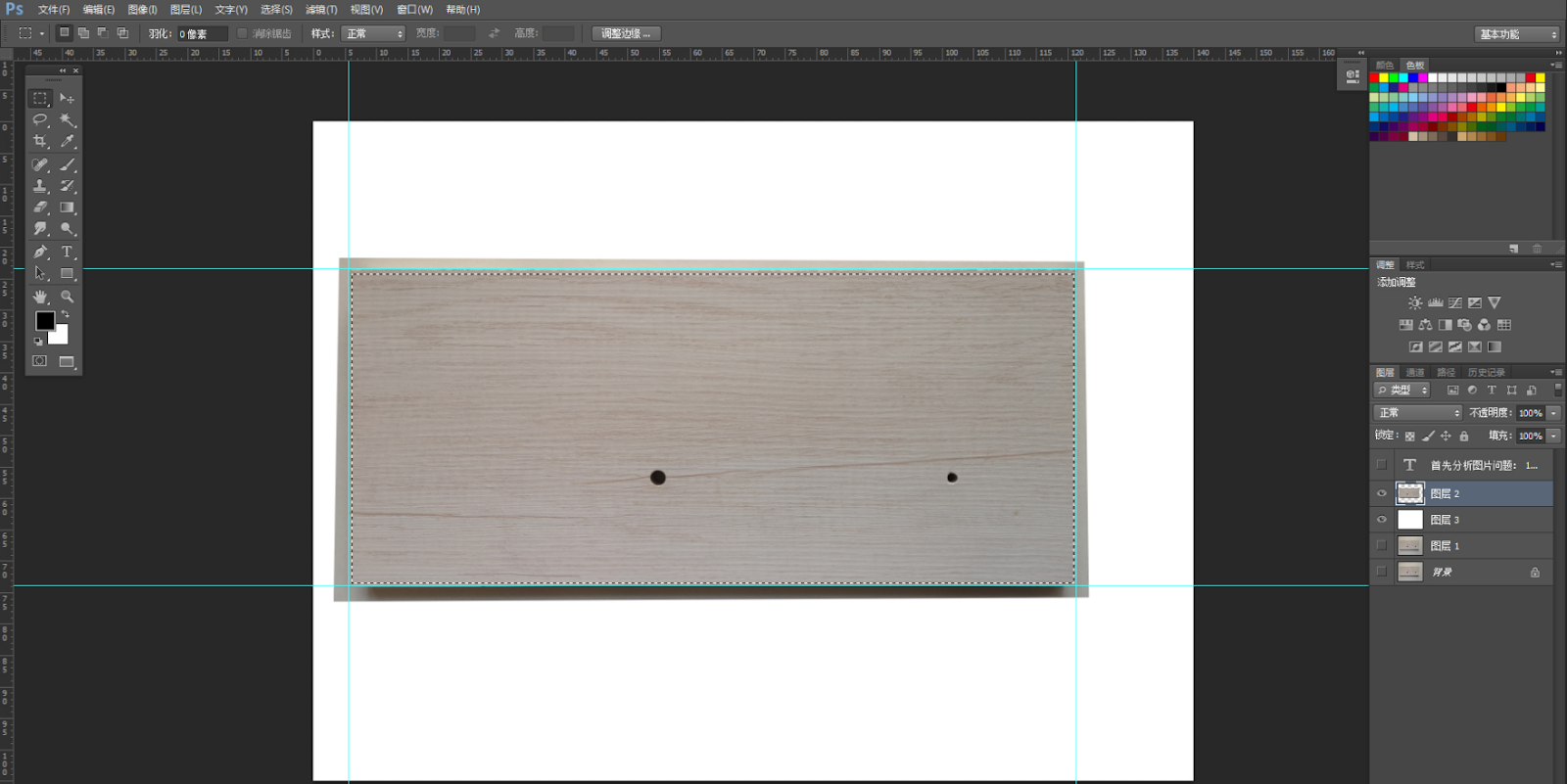This screenshot has height=784, width=1567.
Task: Add a Color Balance adjustment
Action: click(x=1425, y=325)
